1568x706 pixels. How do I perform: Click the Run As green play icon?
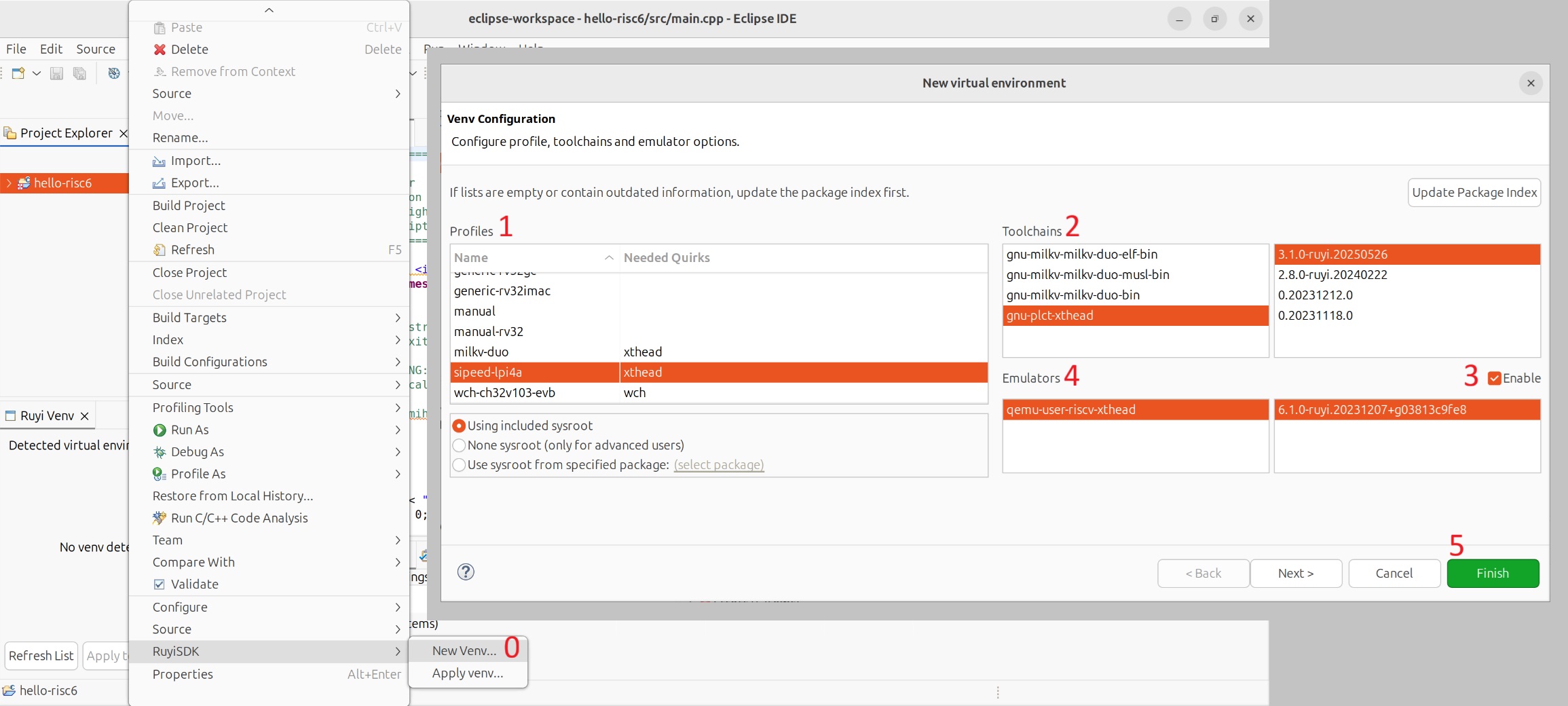(x=160, y=430)
